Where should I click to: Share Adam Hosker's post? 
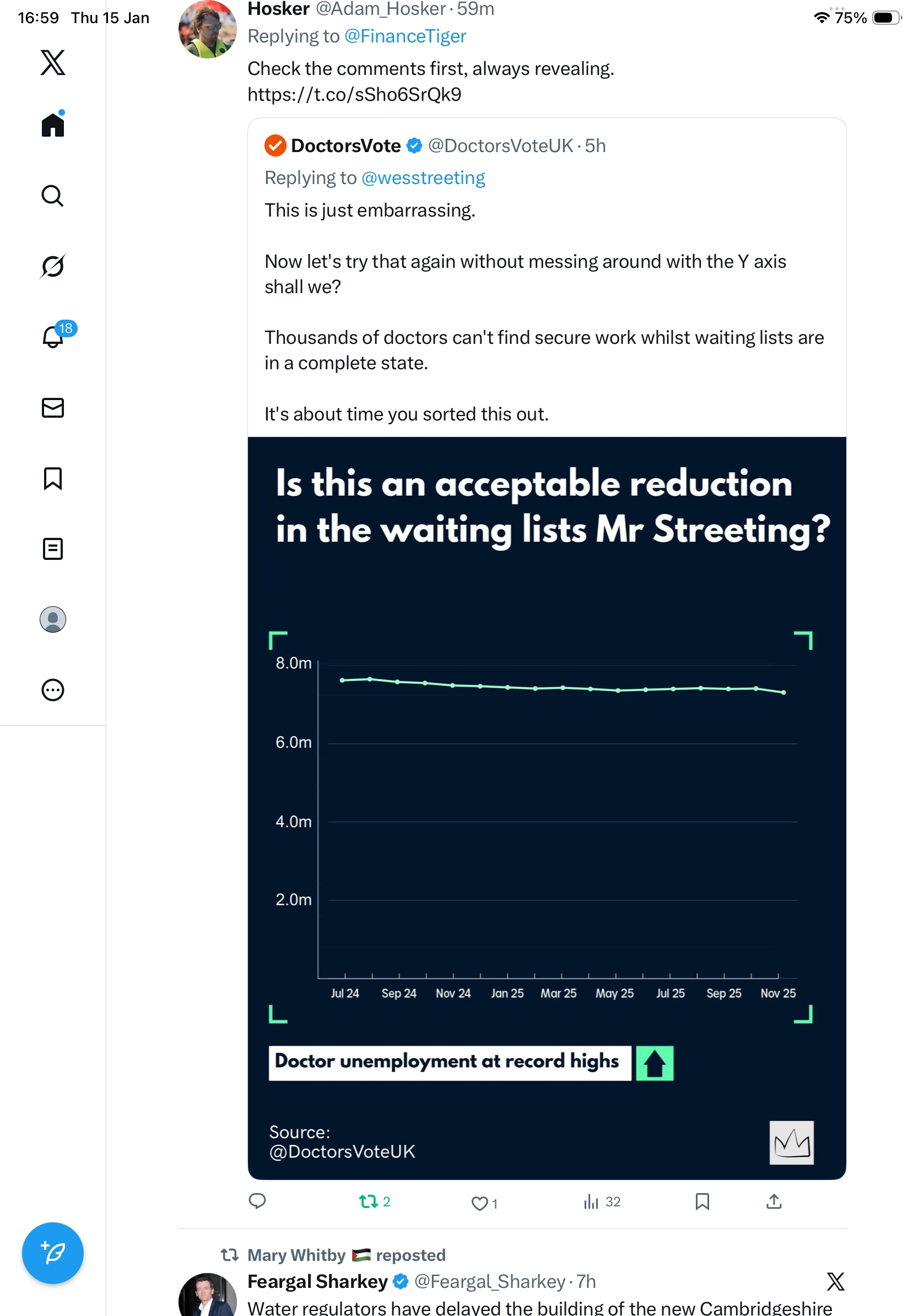click(774, 1201)
